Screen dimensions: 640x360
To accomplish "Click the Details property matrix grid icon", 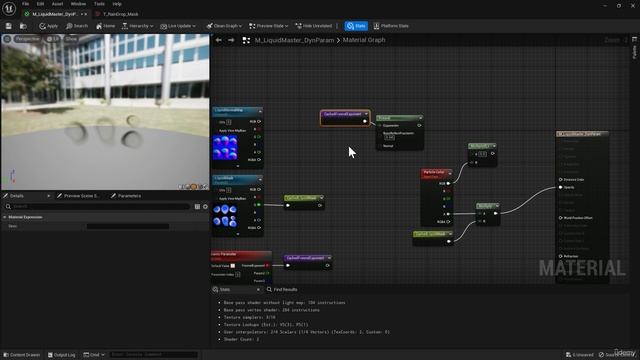I will tap(198, 207).
